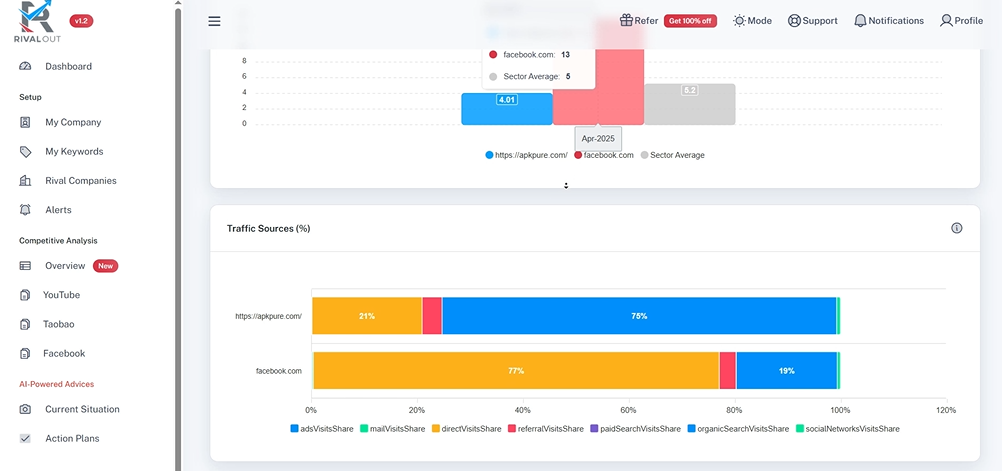Image resolution: width=1002 pixels, height=471 pixels.
Task: Click the blue 4.01 column bar
Action: click(x=507, y=109)
